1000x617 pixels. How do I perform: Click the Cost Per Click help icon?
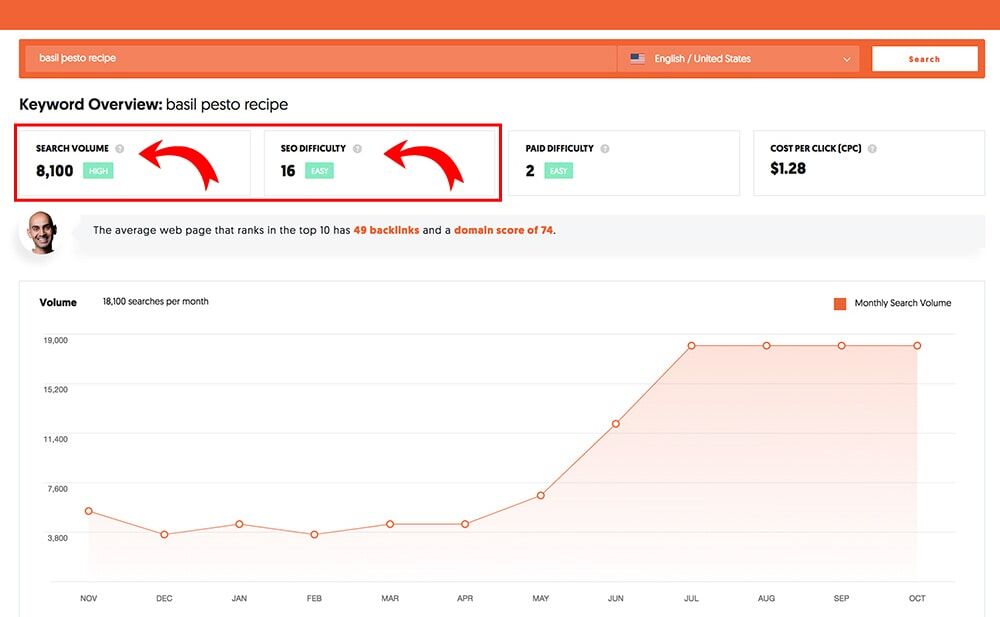(x=873, y=149)
